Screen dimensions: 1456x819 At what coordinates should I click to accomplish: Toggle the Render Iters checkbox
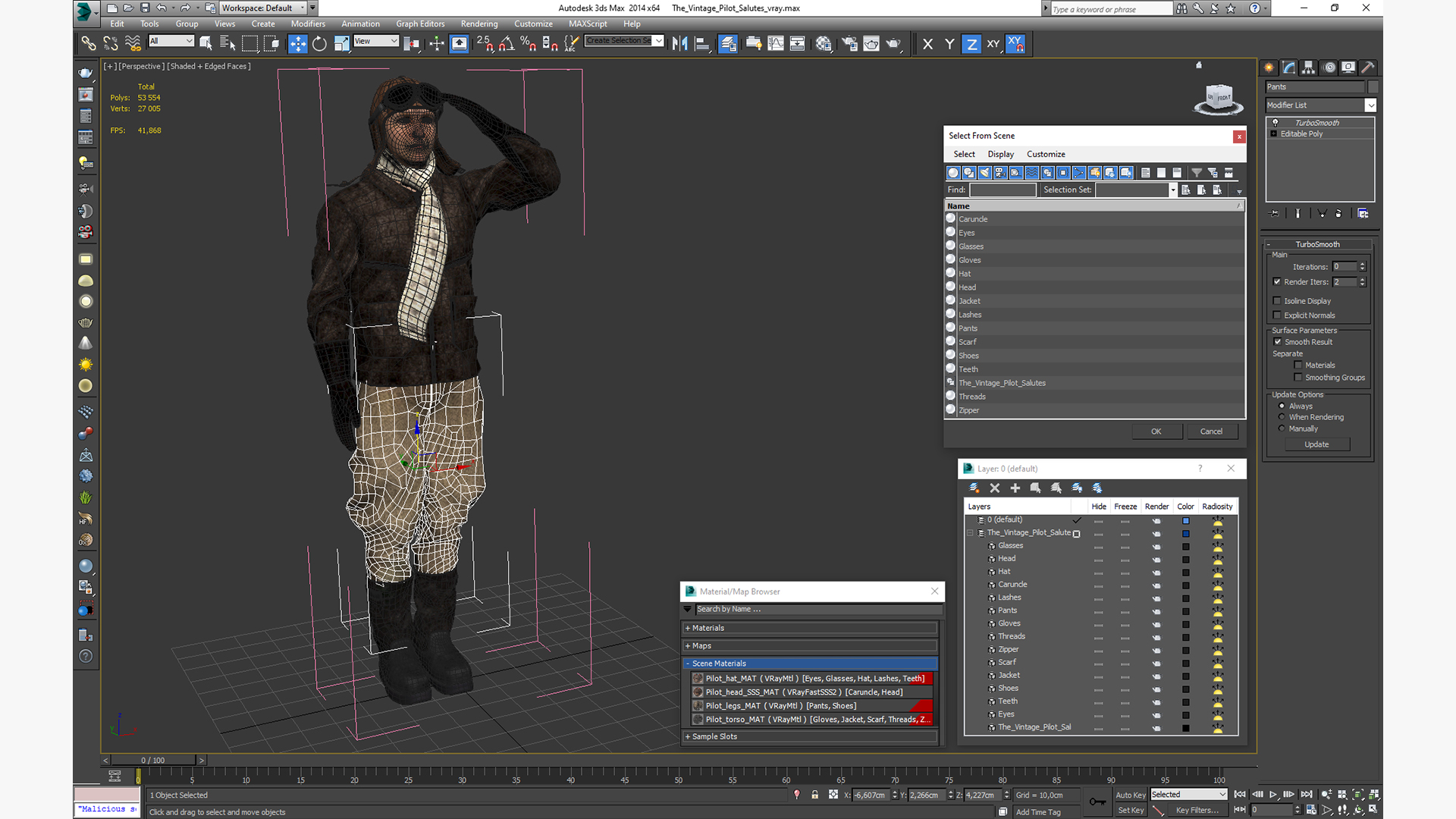(1277, 282)
